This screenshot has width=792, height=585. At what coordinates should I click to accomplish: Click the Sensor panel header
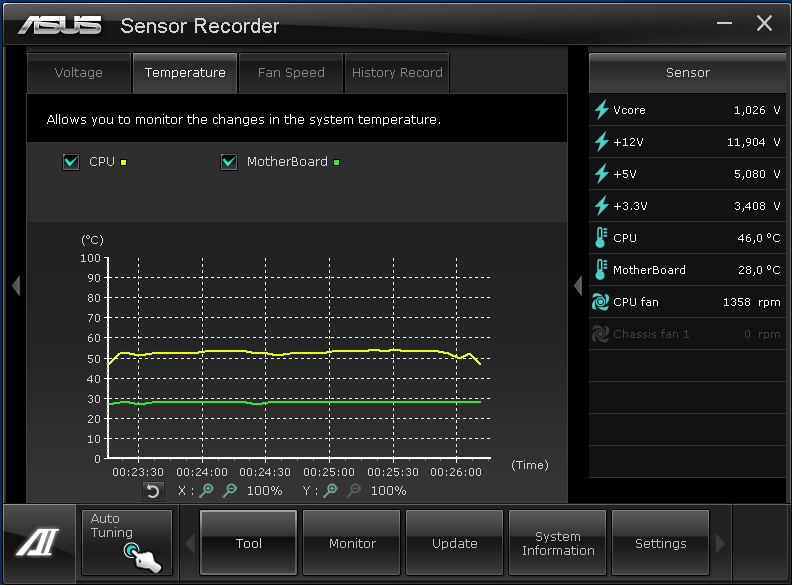[687, 73]
